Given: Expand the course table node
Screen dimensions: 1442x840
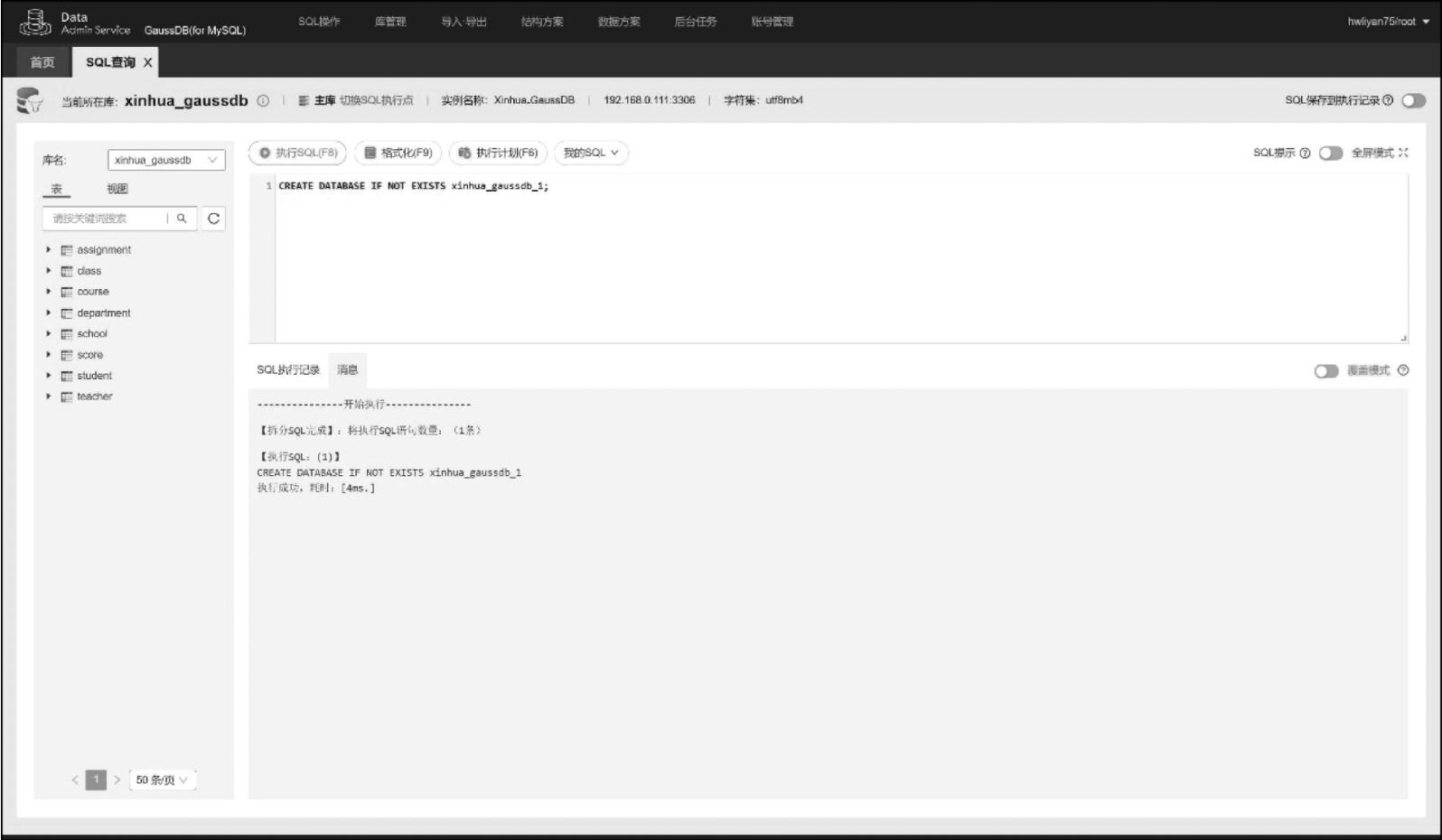Looking at the screenshot, I should [x=49, y=291].
